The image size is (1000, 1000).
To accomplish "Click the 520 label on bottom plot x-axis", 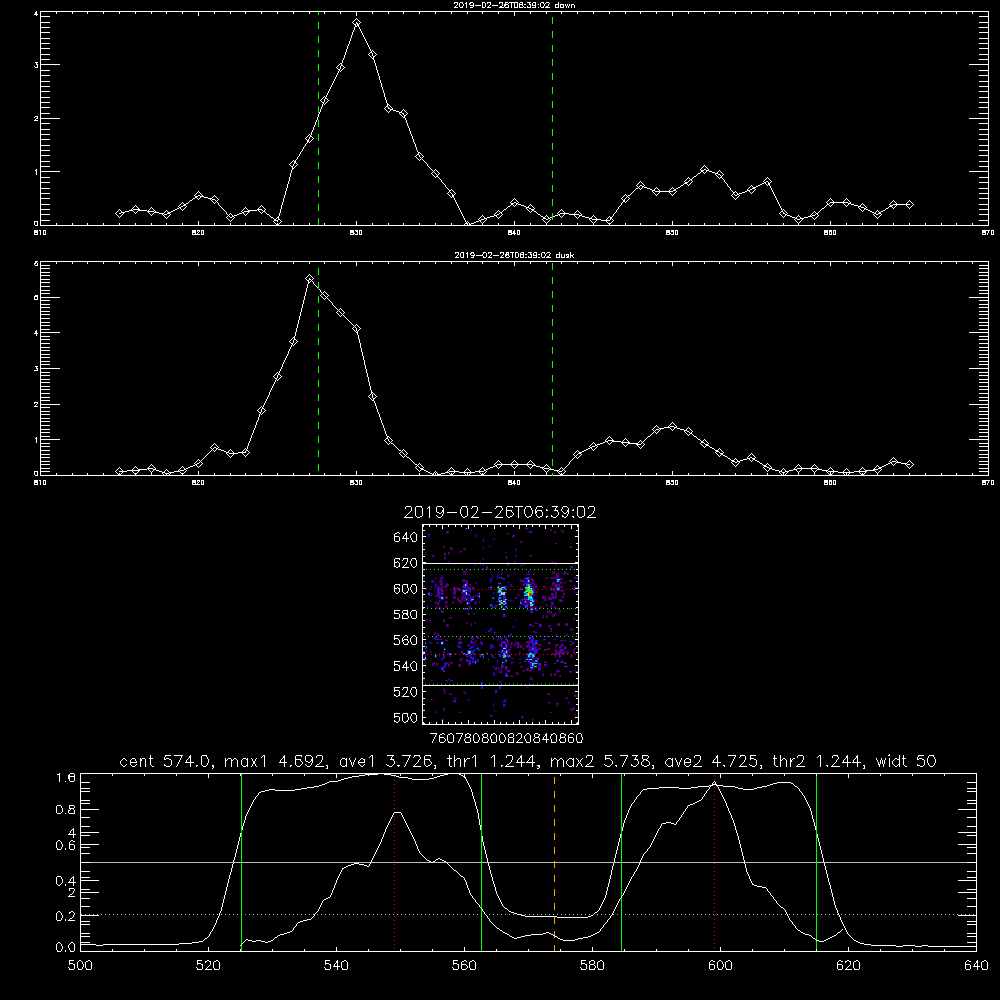I will click(x=208, y=966).
